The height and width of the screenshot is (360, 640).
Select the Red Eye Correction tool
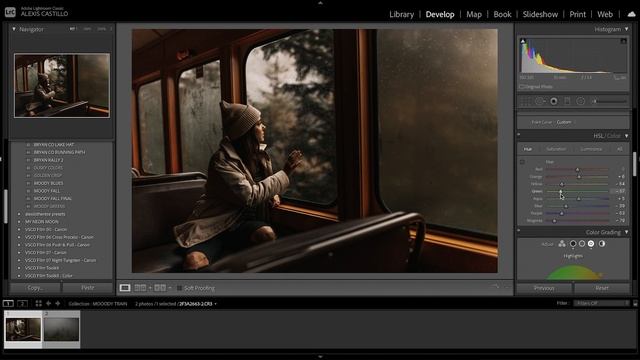(x=553, y=101)
